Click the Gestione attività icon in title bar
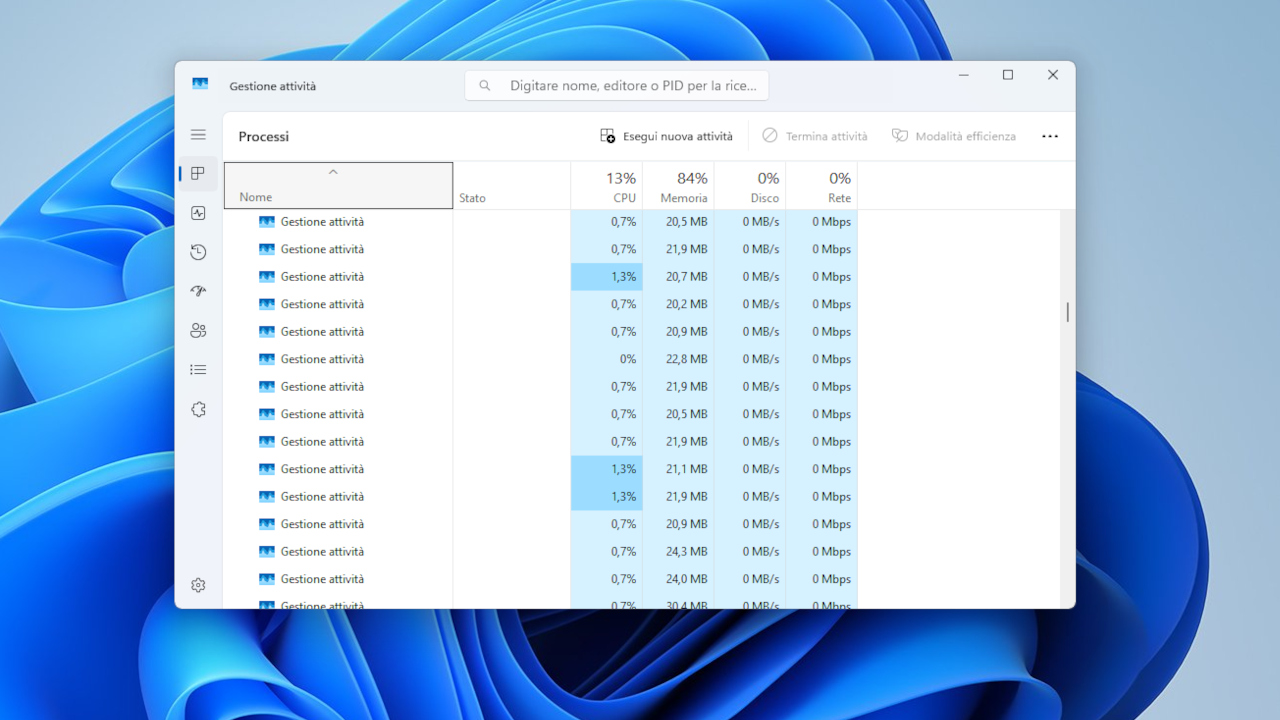 (x=200, y=84)
